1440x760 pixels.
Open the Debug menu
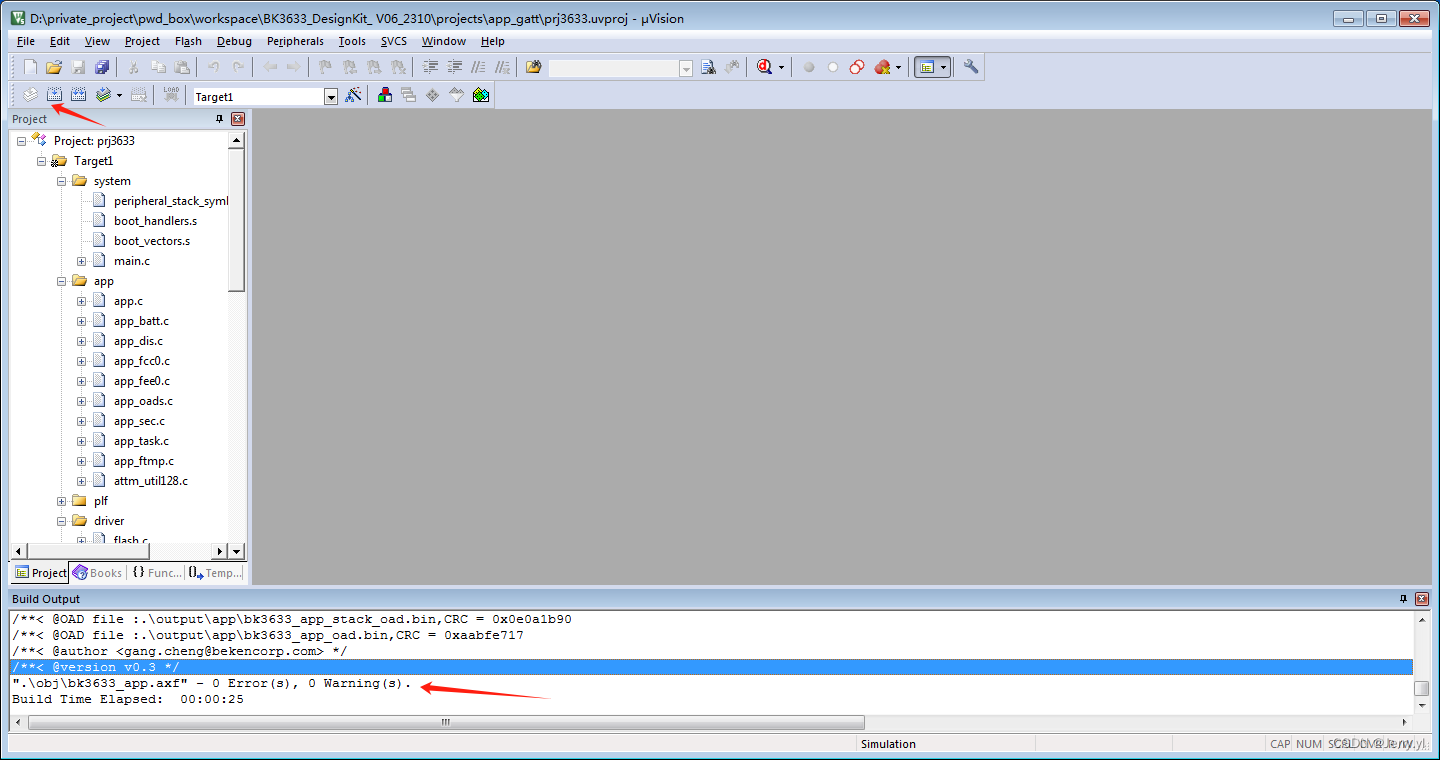(234, 41)
